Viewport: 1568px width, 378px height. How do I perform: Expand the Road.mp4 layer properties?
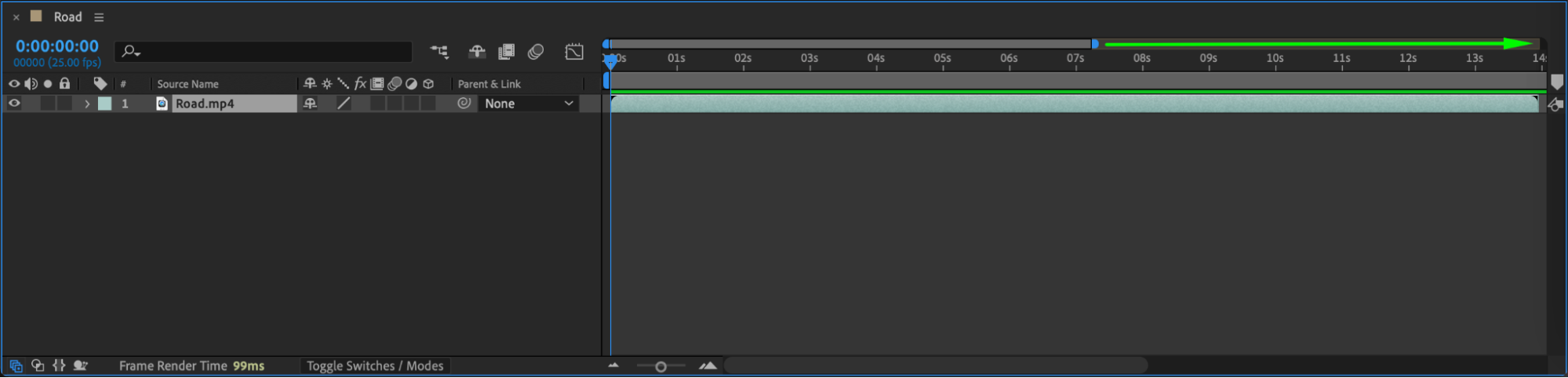pyautogui.click(x=87, y=104)
